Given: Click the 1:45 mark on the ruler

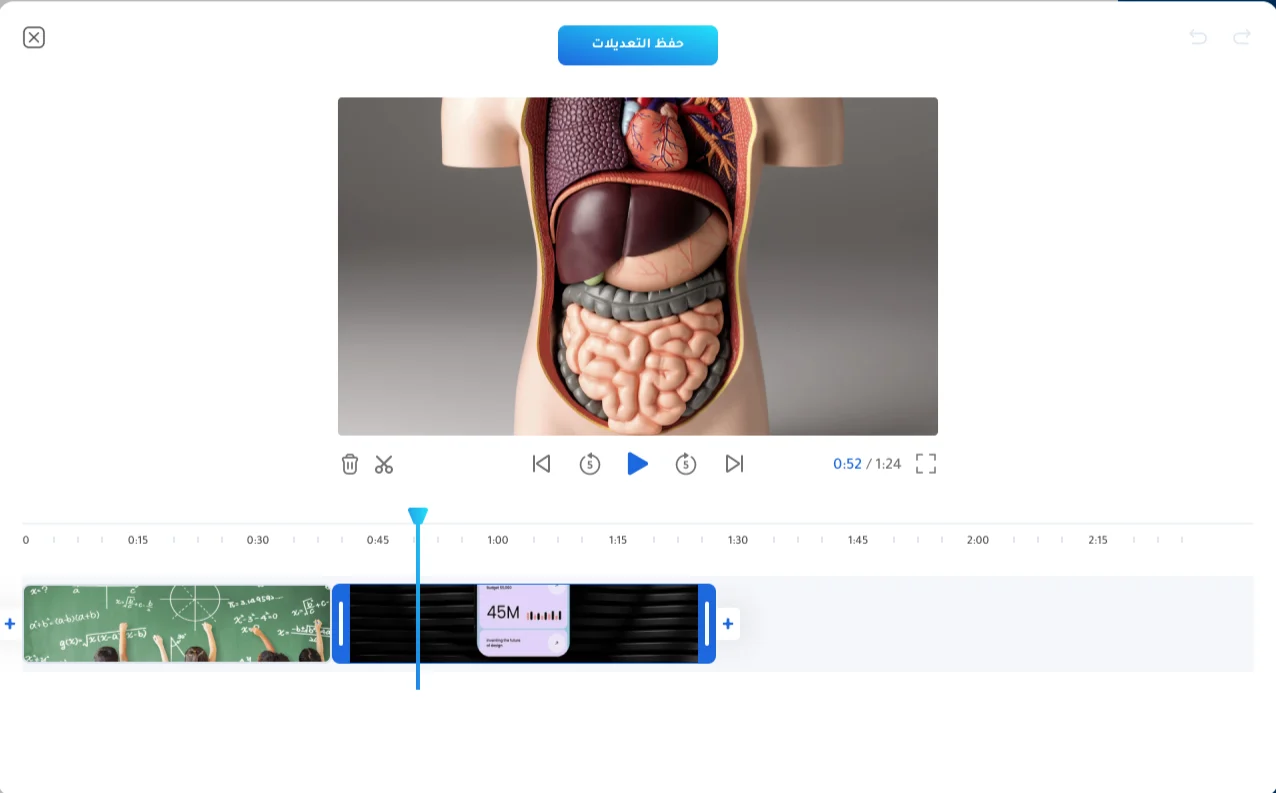Looking at the screenshot, I should (x=858, y=540).
